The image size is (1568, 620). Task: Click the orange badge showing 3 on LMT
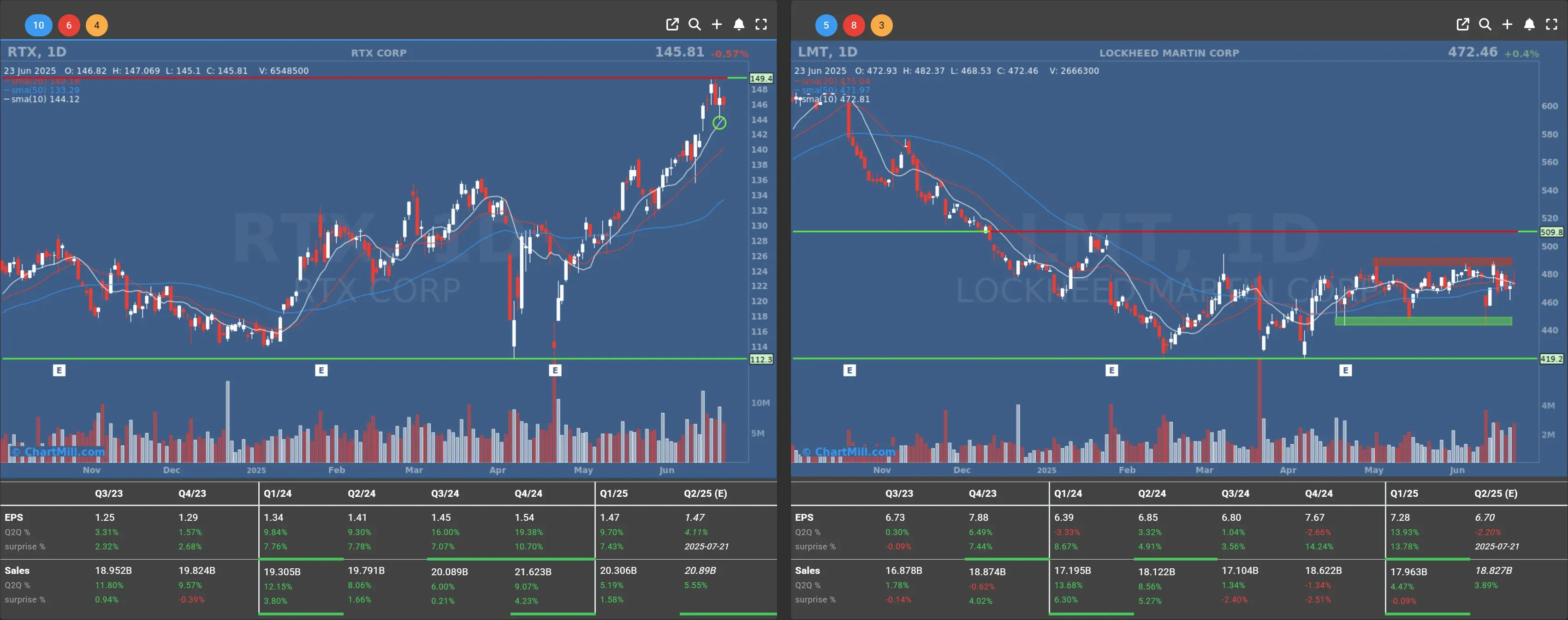[881, 25]
